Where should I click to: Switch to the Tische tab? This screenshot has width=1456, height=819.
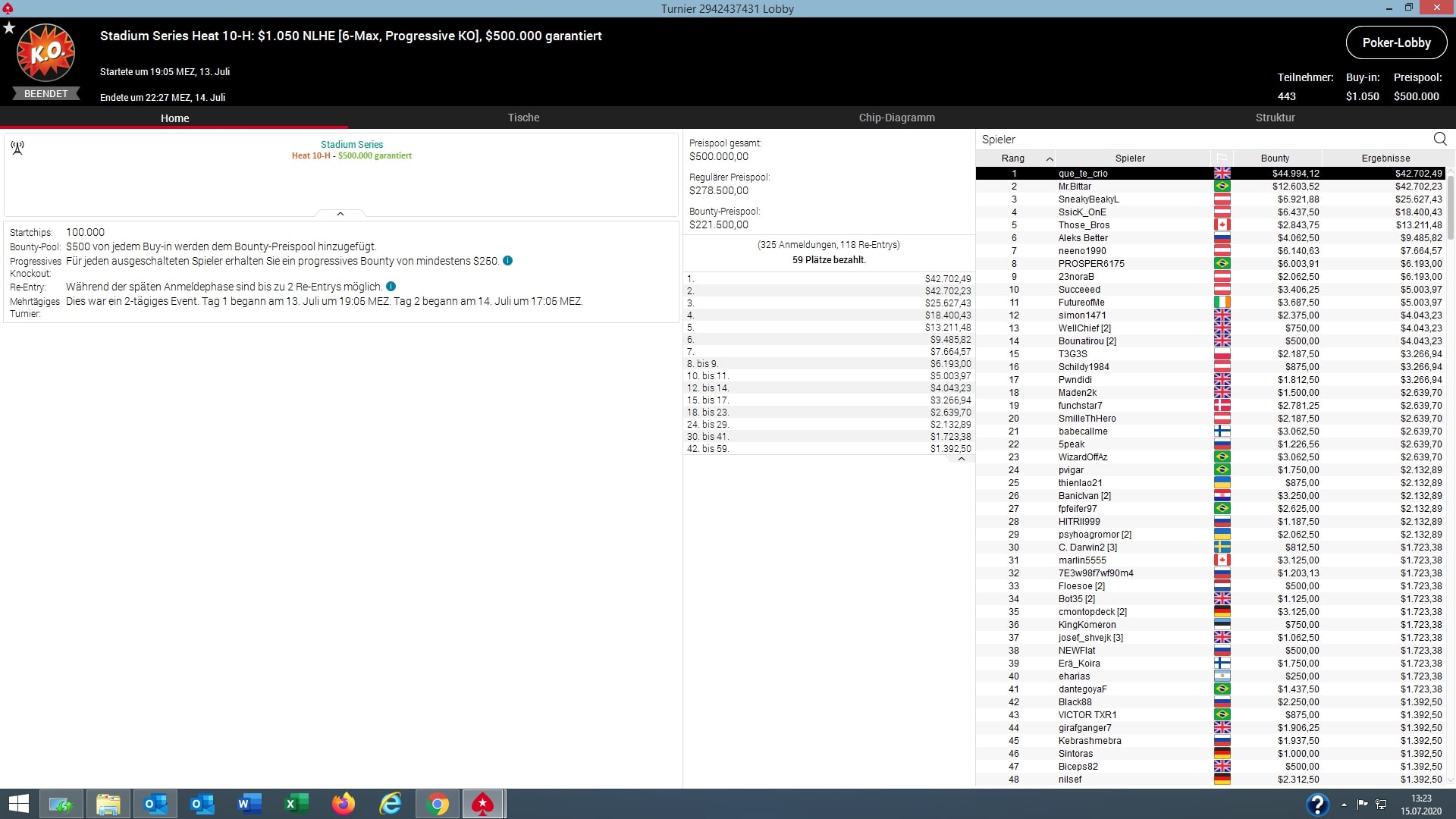523,118
